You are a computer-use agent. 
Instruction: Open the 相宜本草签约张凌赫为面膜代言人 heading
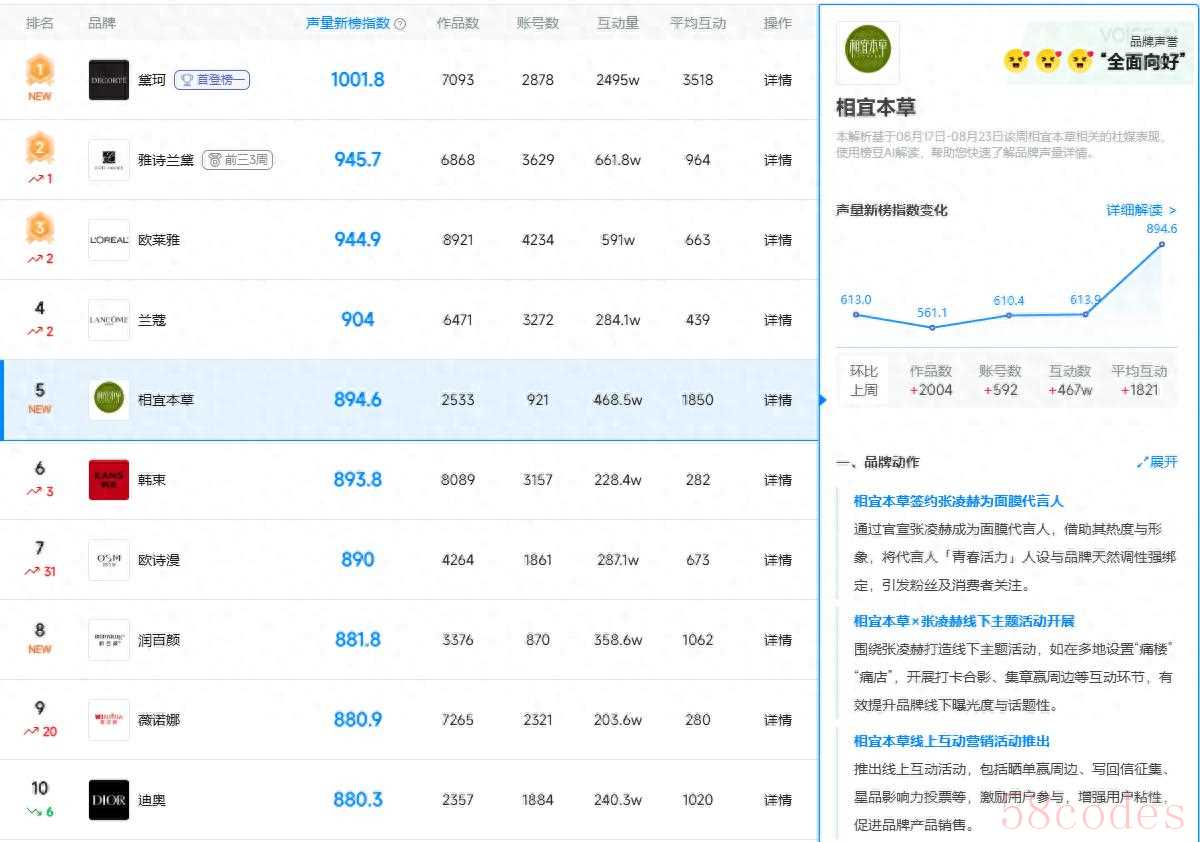point(958,501)
